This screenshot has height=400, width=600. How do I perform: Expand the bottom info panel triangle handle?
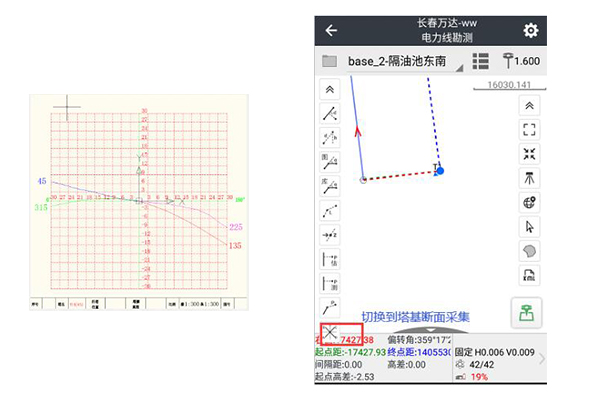pyautogui.click(x=429, y=329)
